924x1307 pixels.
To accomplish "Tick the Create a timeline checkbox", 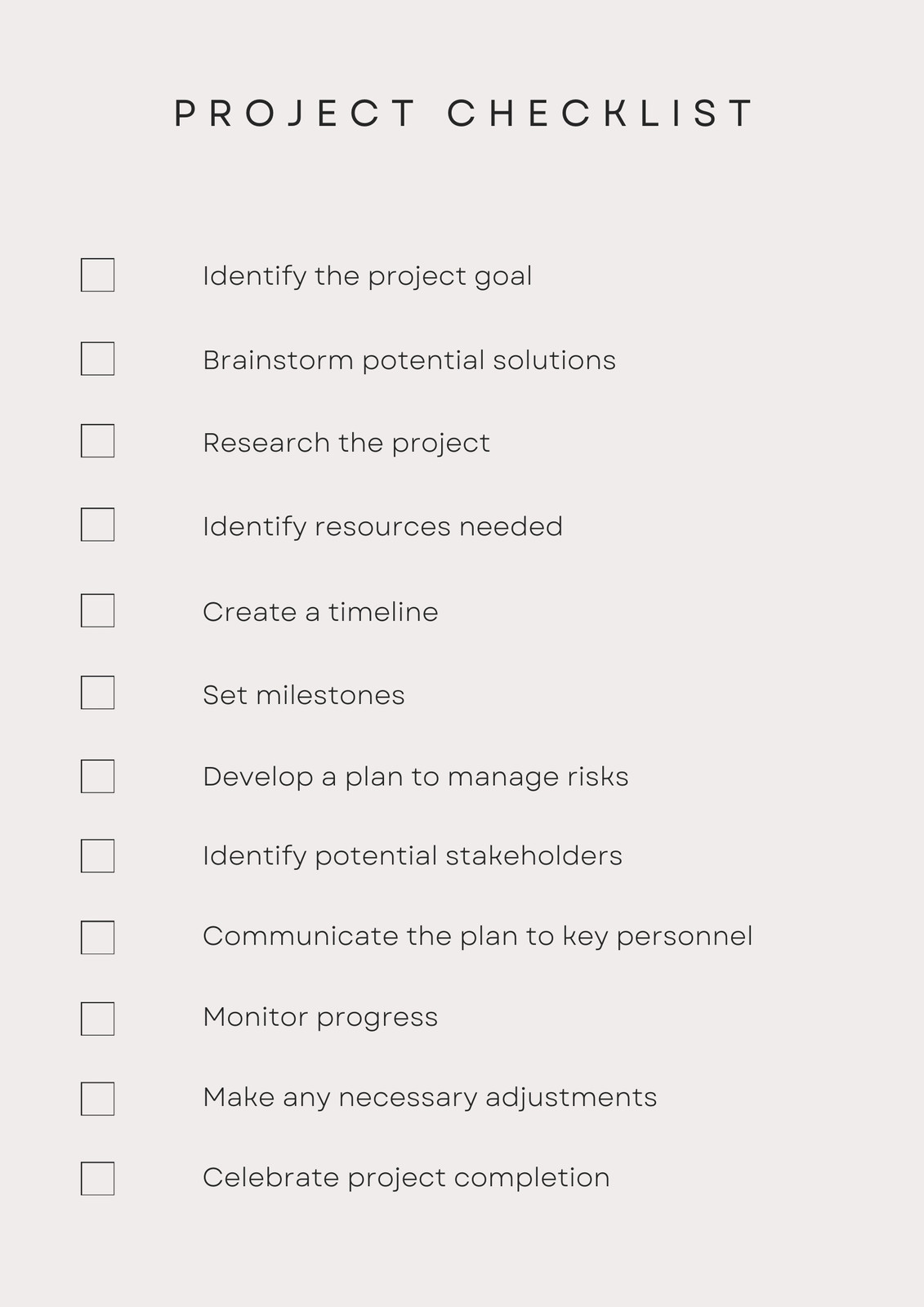I will 97,610.
